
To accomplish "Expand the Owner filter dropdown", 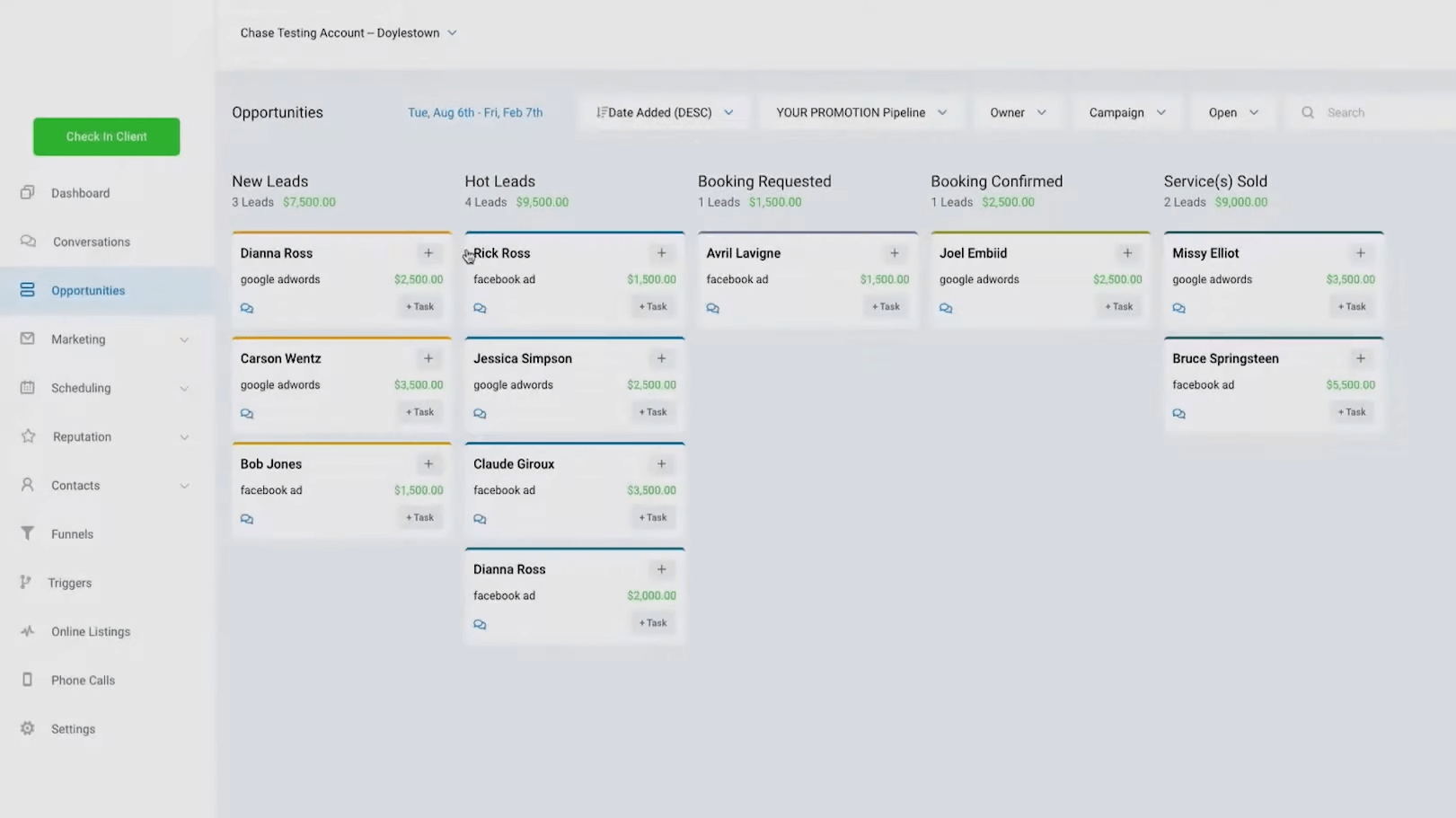I will [1017, 112].
